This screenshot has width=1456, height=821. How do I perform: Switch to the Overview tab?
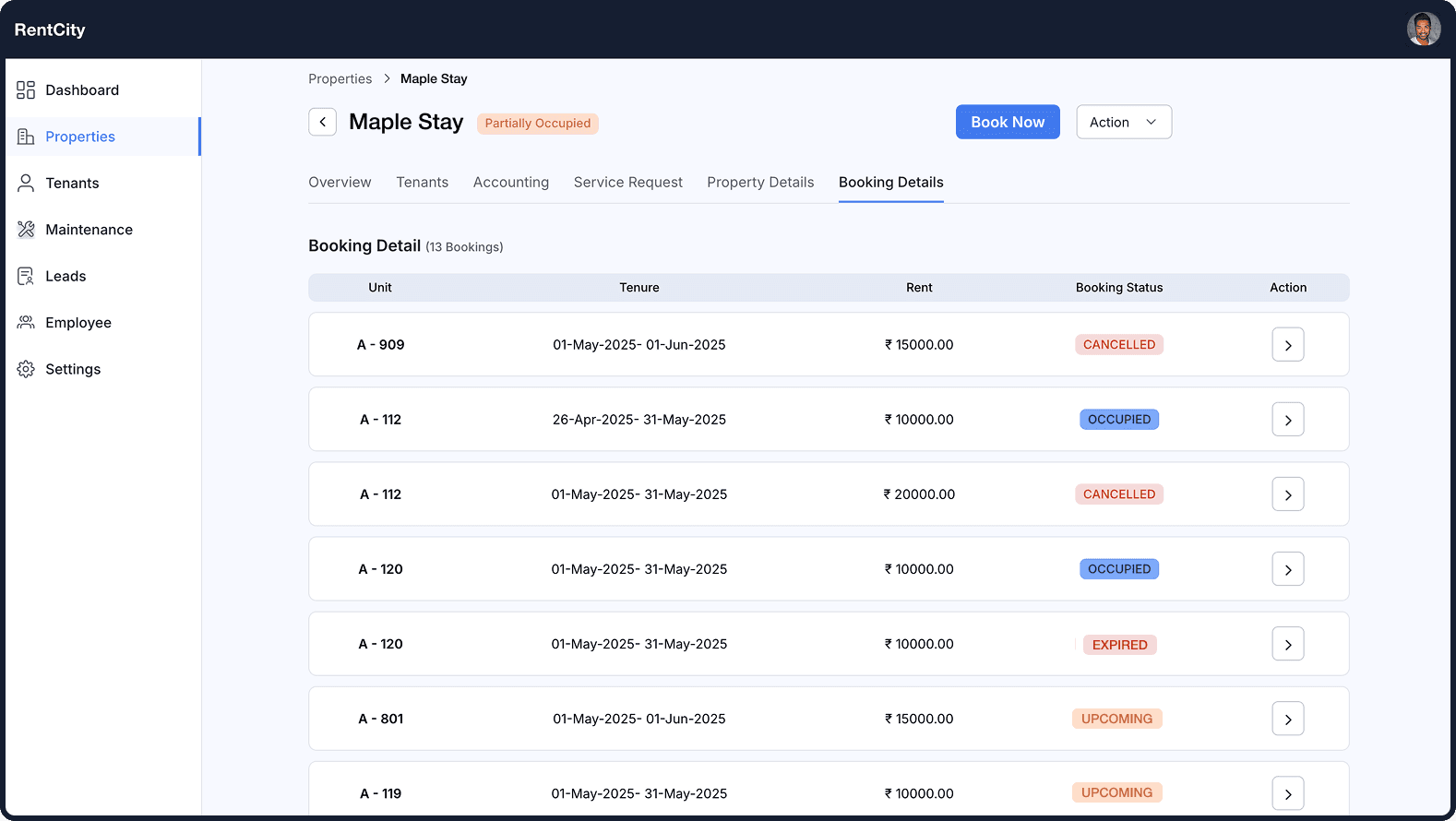(340, 183)
